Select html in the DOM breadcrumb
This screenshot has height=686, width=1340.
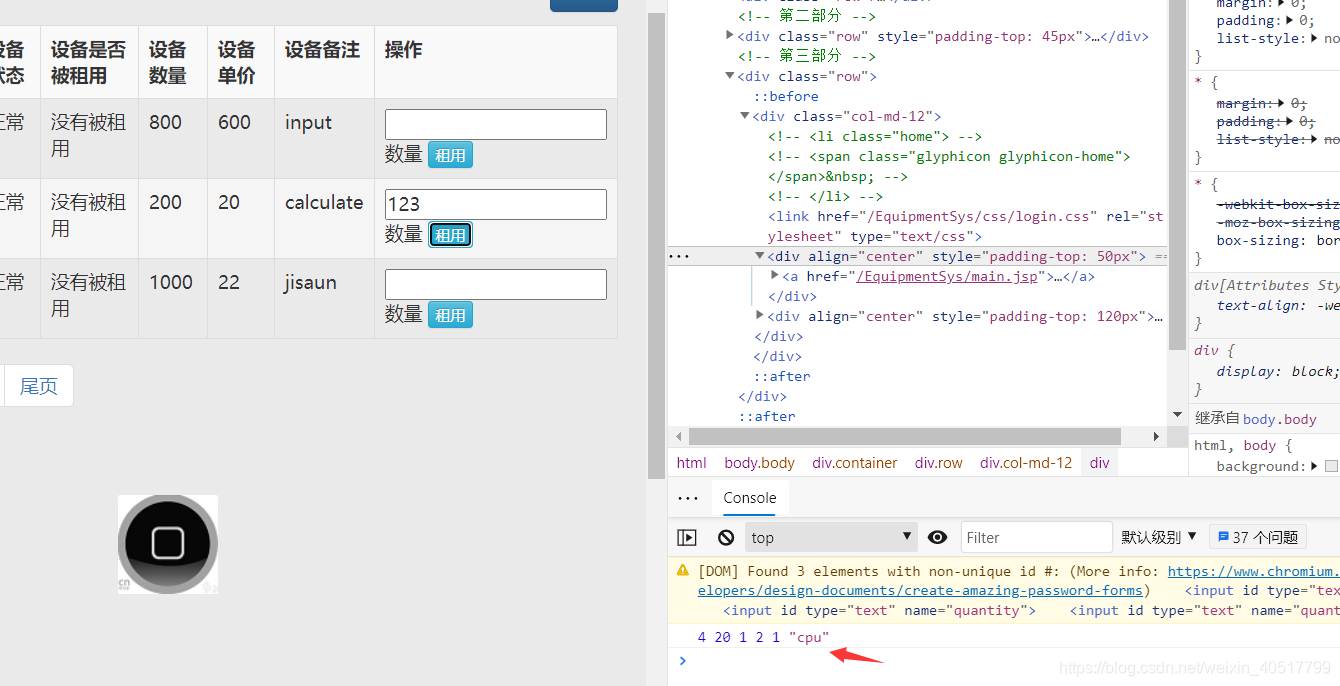(691, 463)
